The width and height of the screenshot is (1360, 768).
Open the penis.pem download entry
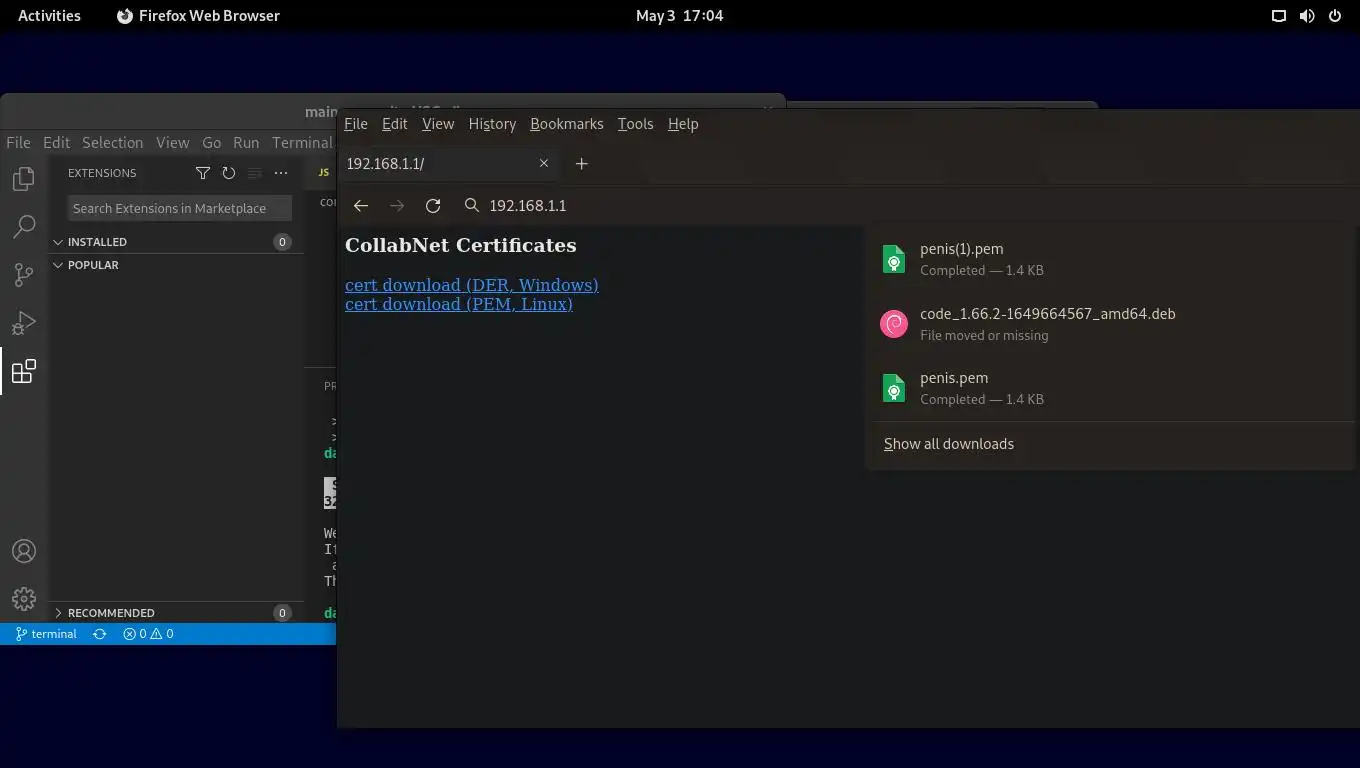1110,388
